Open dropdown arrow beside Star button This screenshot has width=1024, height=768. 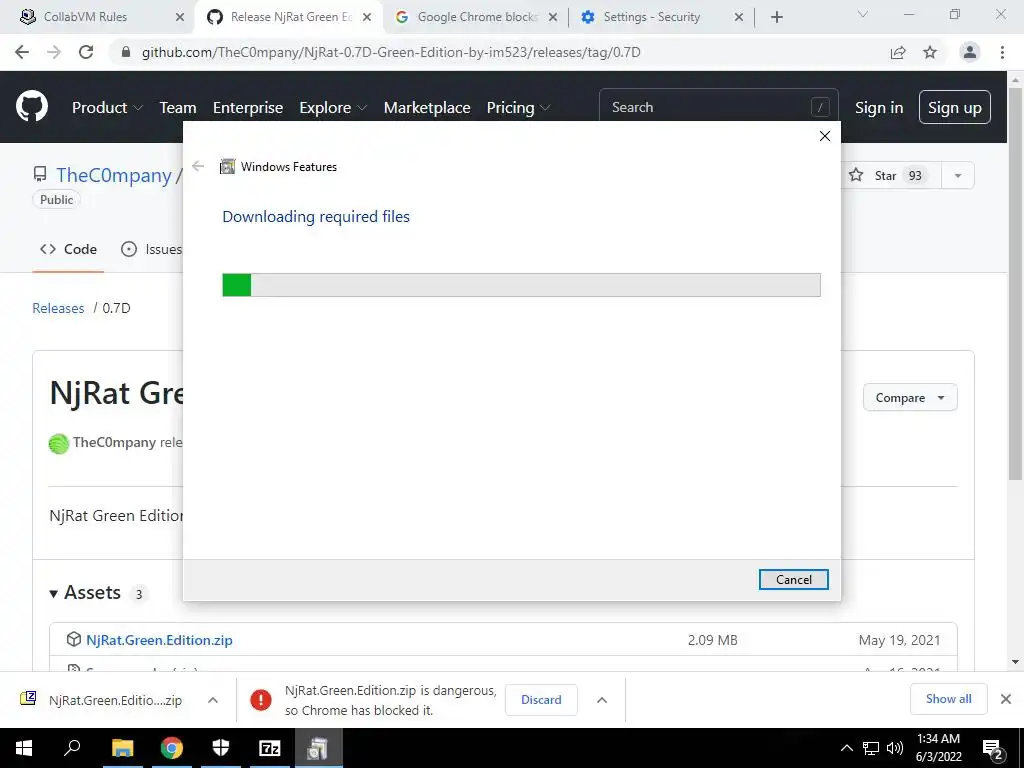coord(957,176)
